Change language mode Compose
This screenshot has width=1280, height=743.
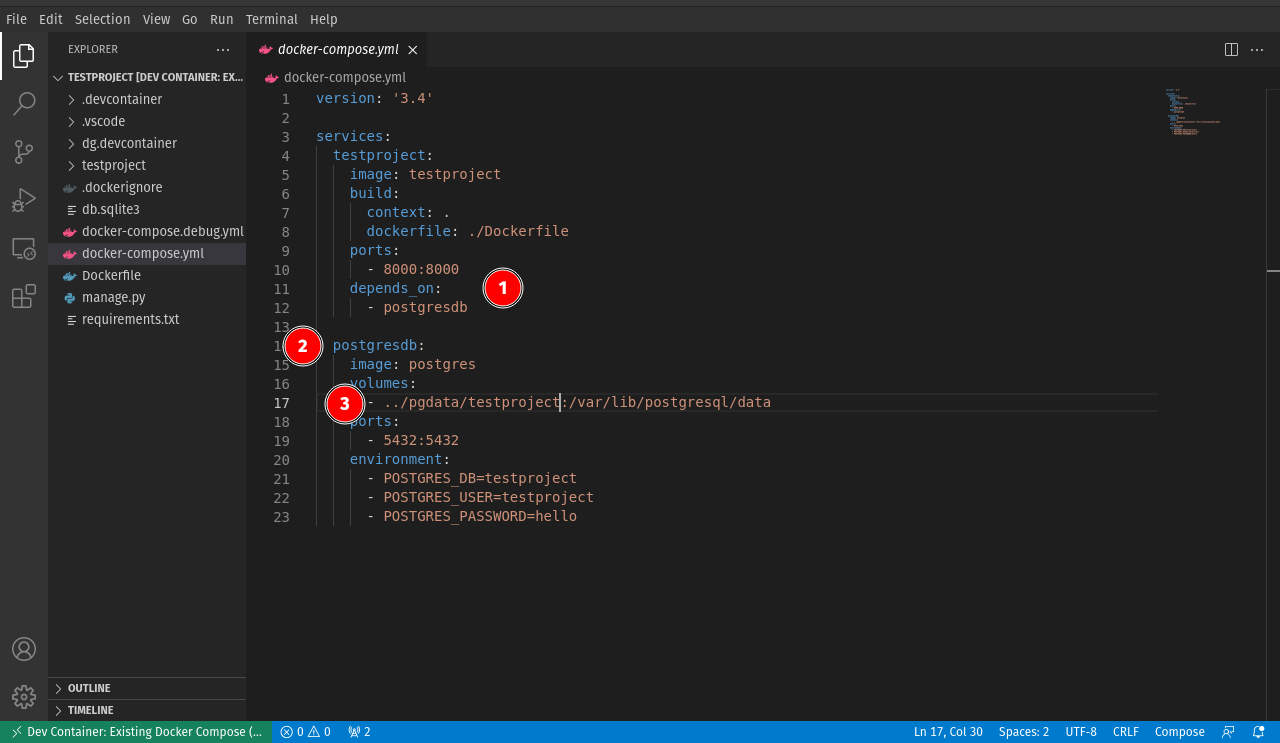[x=1180, y=732]
